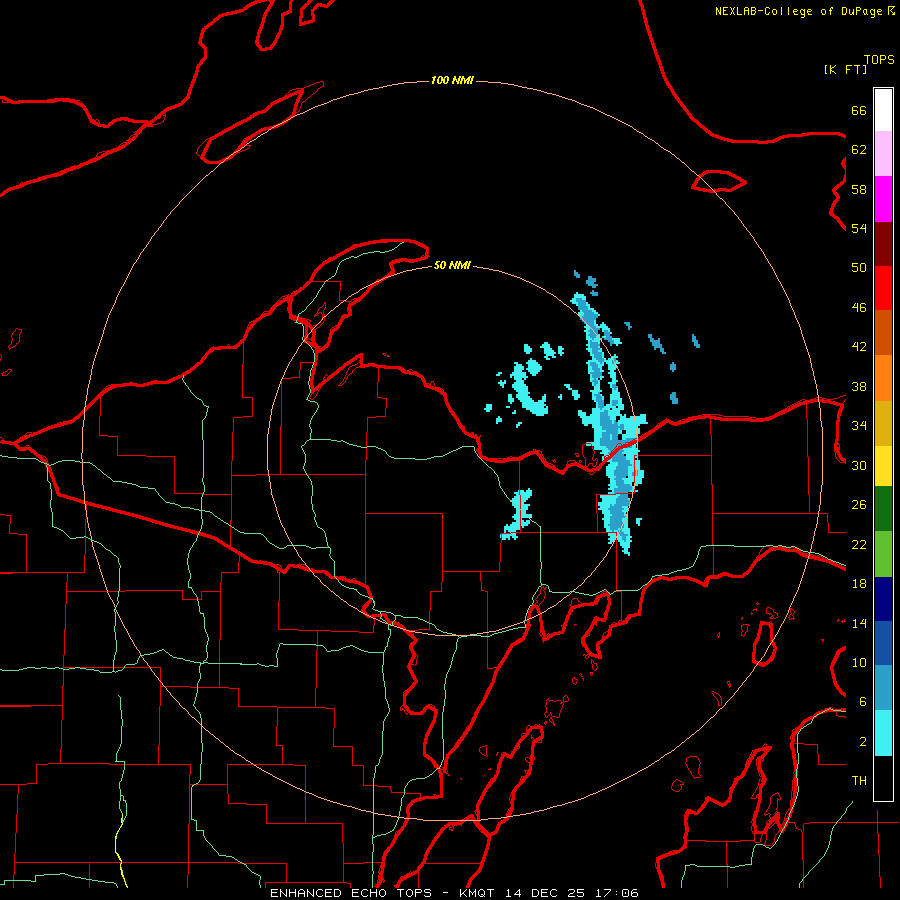Click the [K FT] units label

click(x=845, y=69)
